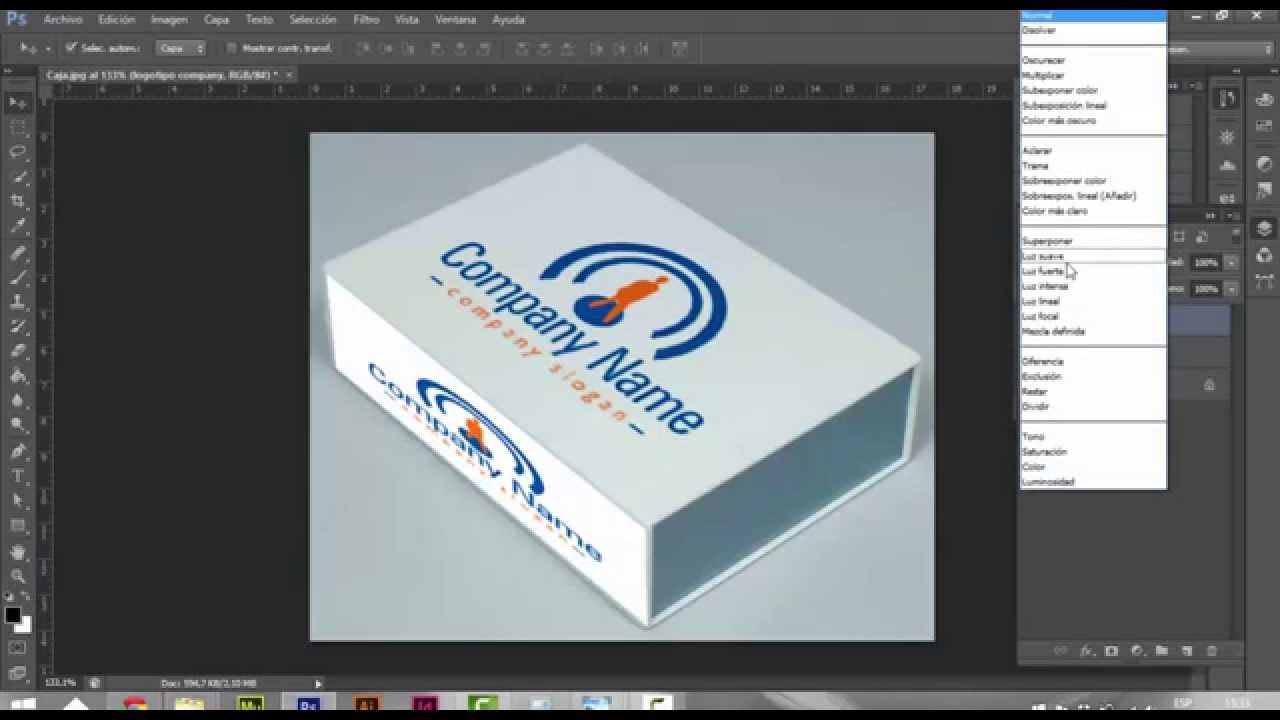Open the Imagen menu
This screenshot has width=1280, height=720.
(x=169, y=19)
